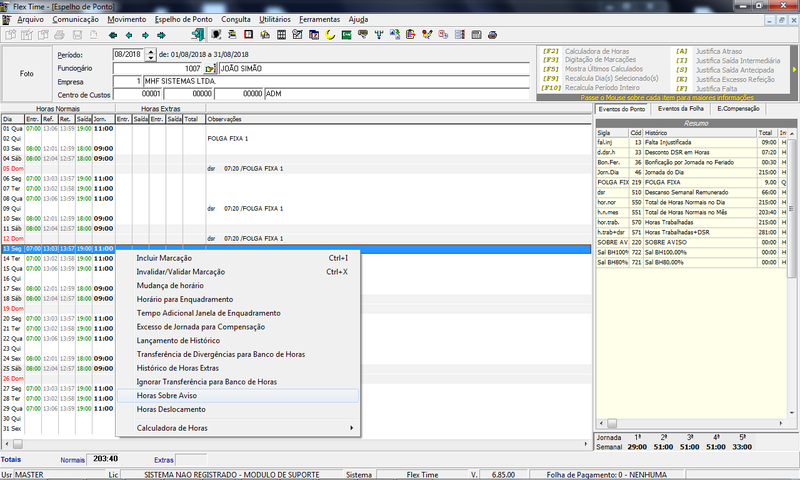This screenshot has height=480, width=800.
Task: Expand shortcut hints with yellow right arrow
Action: 794,69
